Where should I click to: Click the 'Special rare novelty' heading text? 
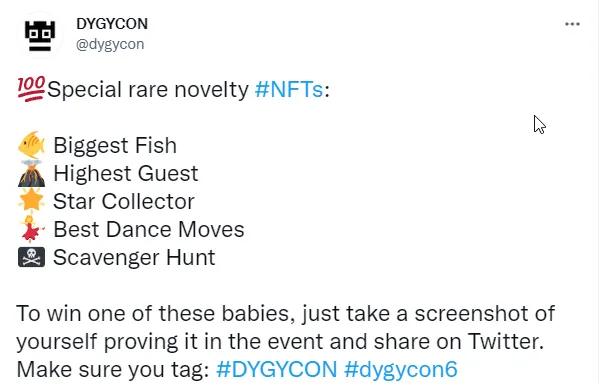coord(148,90)
